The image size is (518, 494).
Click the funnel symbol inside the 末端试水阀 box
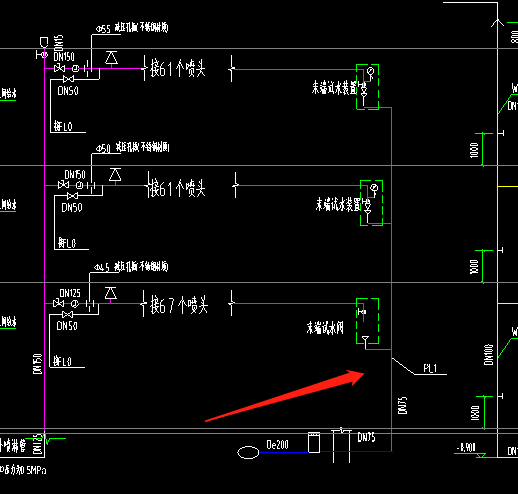[365, 339]
